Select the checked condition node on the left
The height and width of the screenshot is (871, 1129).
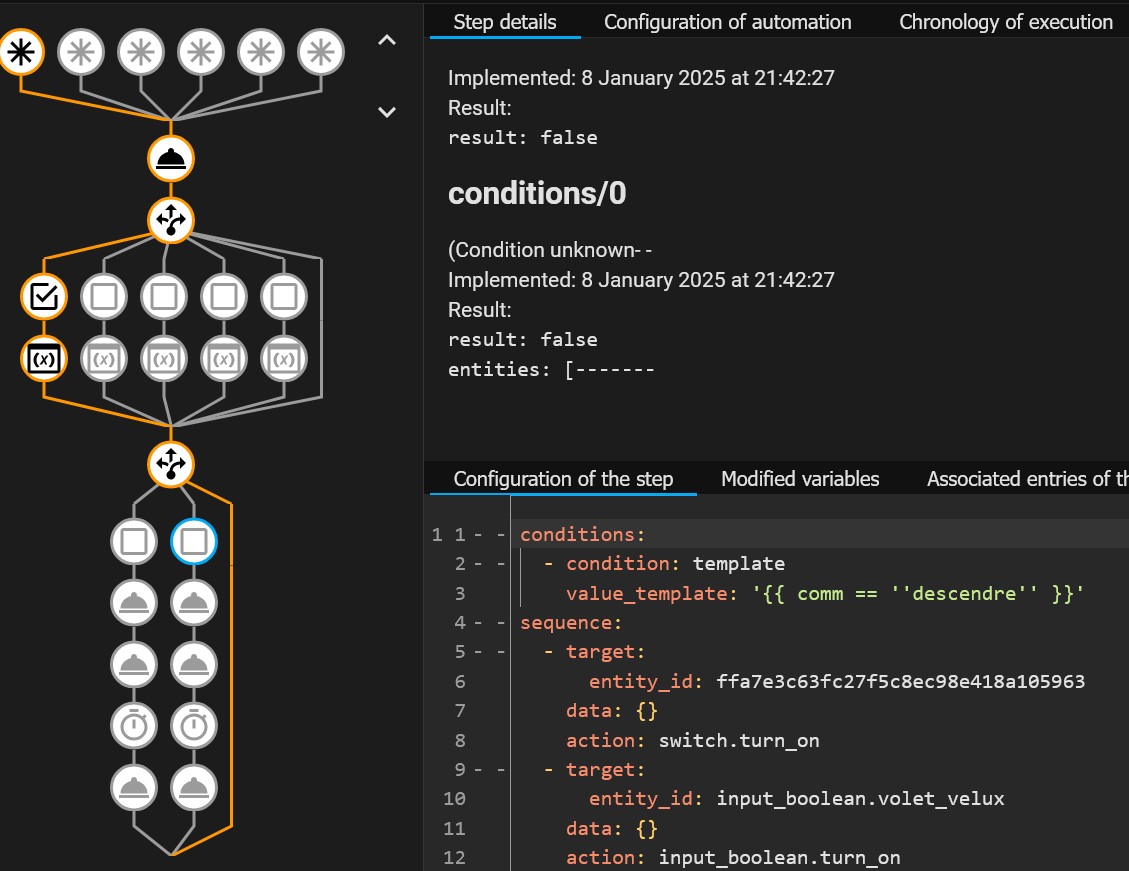point(43,297)
